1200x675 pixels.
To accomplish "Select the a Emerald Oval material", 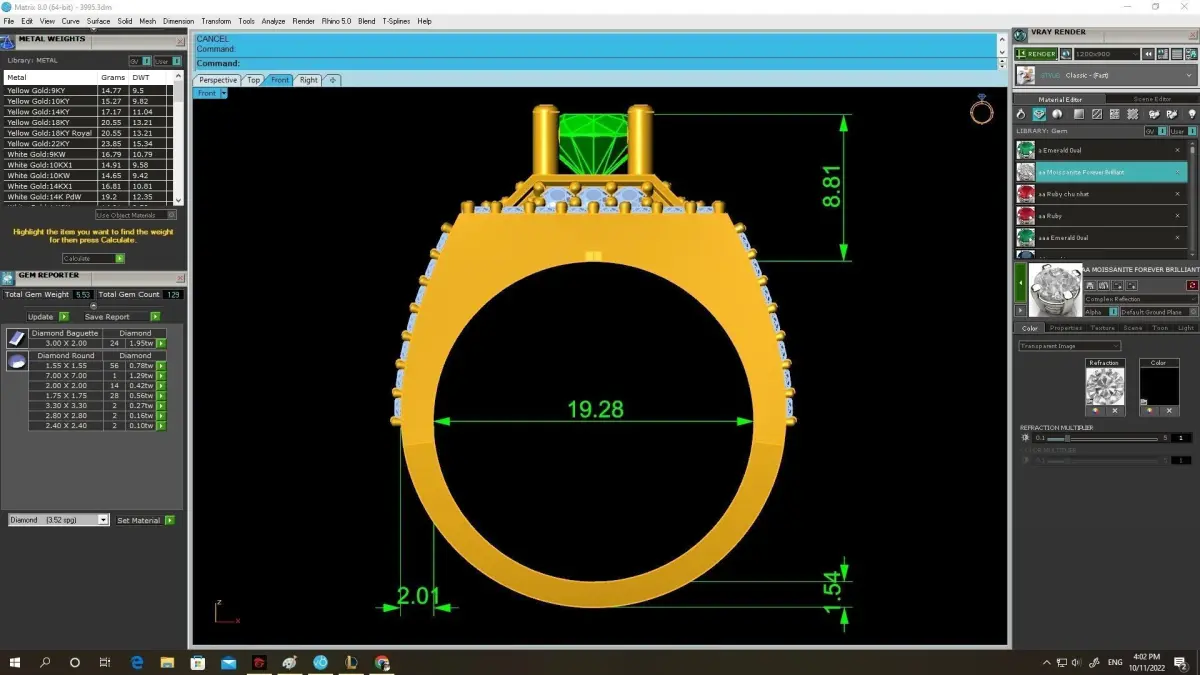I will point(1101,150).
